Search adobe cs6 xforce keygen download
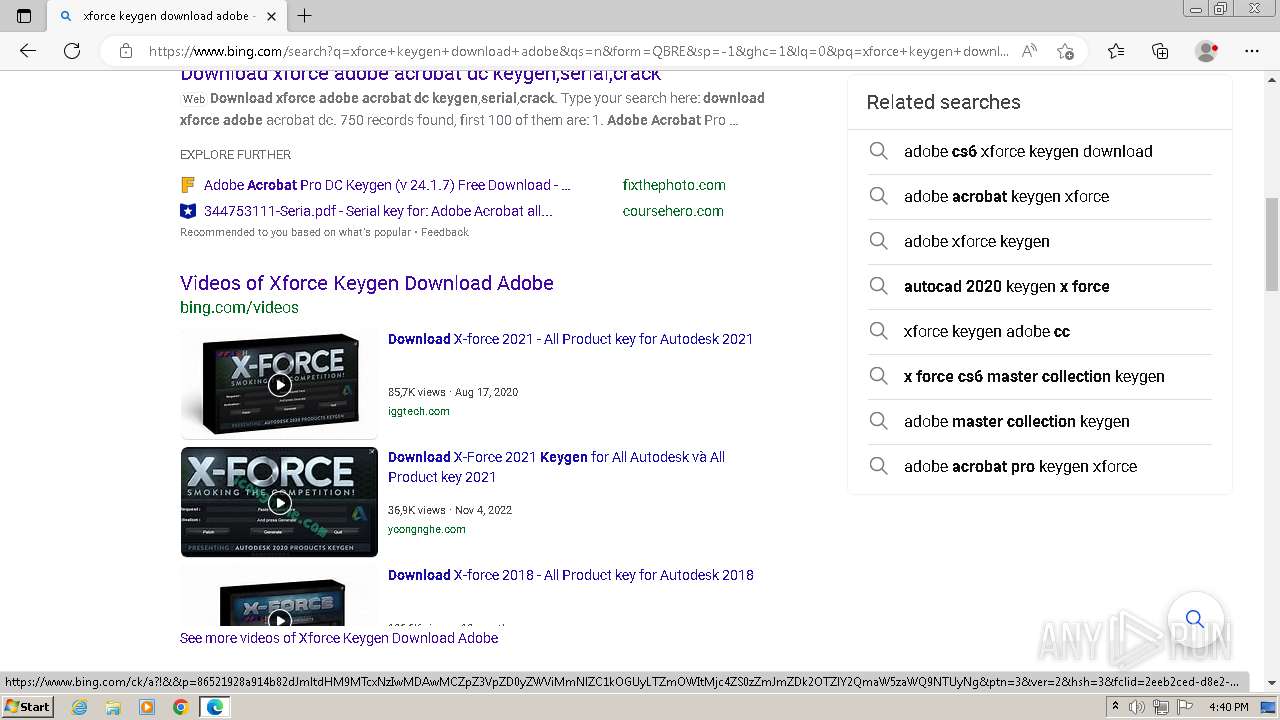The height and width of the screenshot is (720, 1280). [1040, 152]
